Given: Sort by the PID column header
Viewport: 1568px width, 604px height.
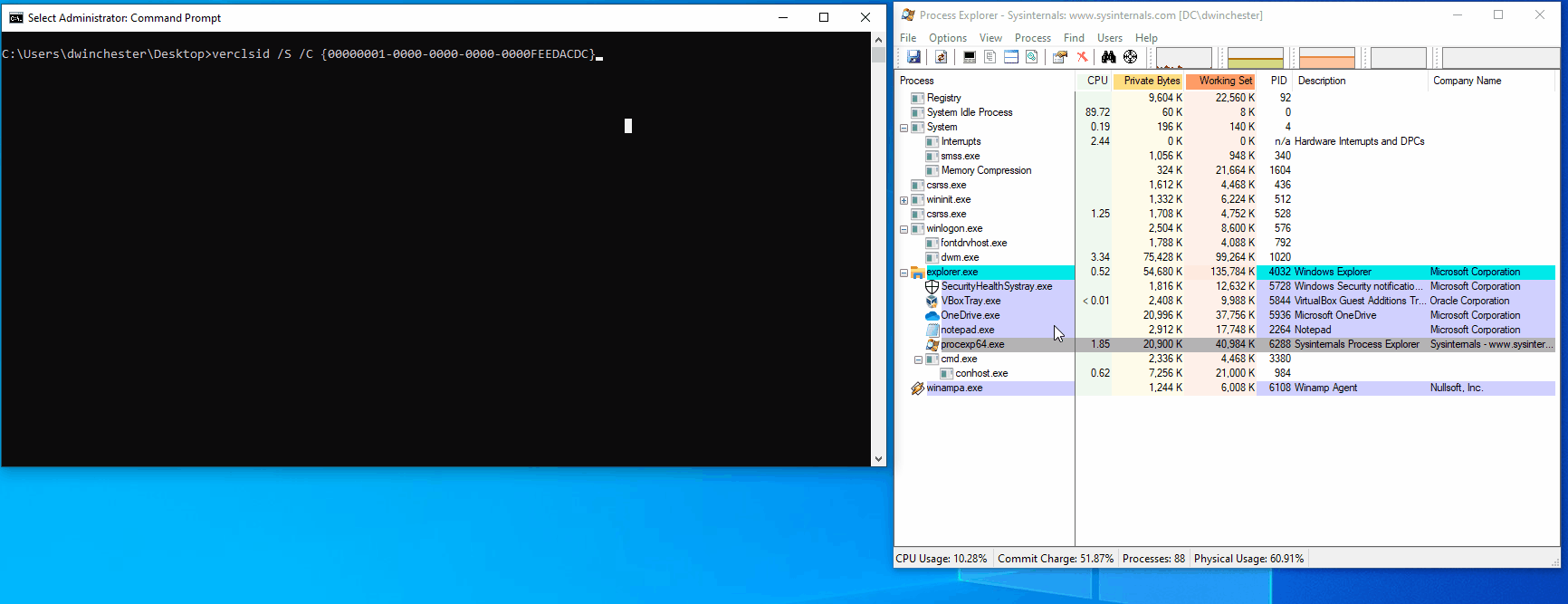Looking at the screenshot, I should [1275, 81].
